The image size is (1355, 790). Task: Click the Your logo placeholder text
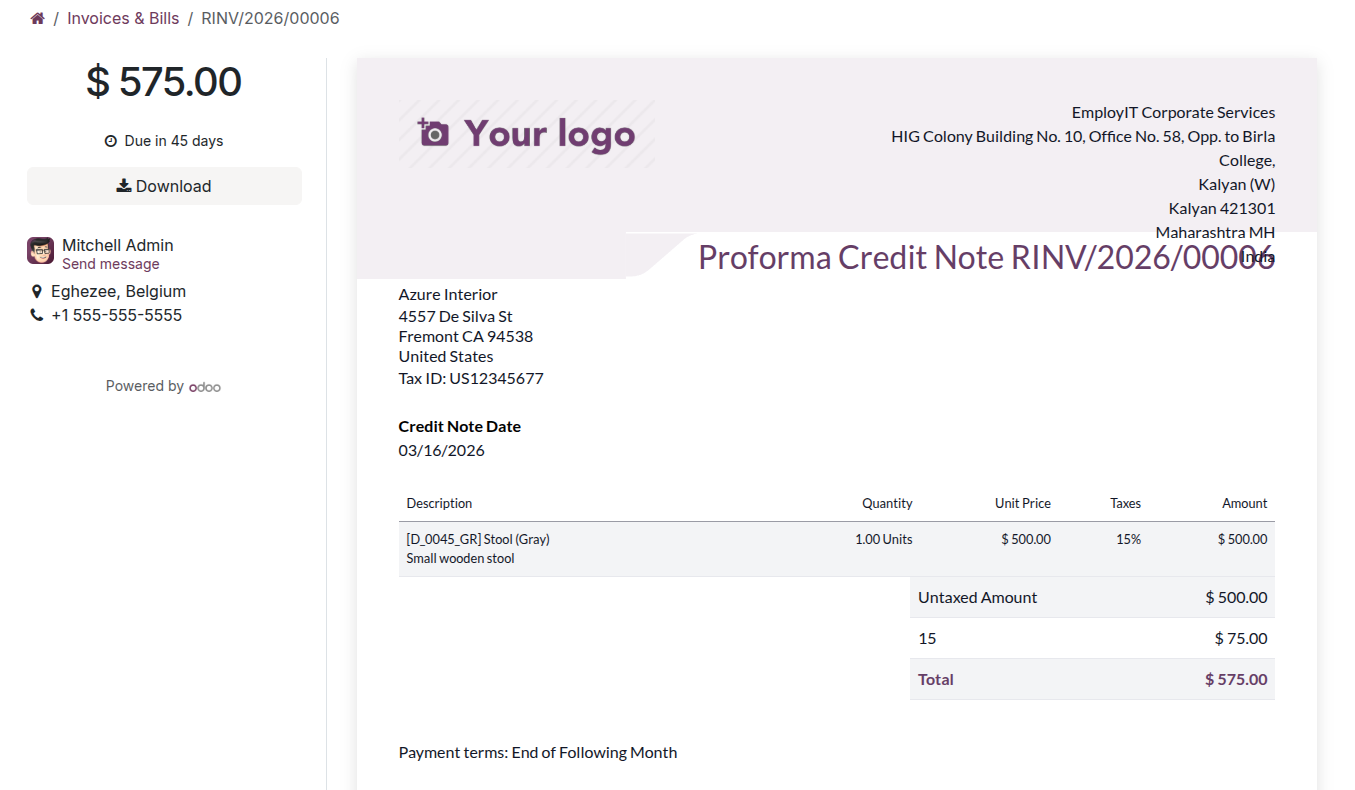click(x=550, y=134)
